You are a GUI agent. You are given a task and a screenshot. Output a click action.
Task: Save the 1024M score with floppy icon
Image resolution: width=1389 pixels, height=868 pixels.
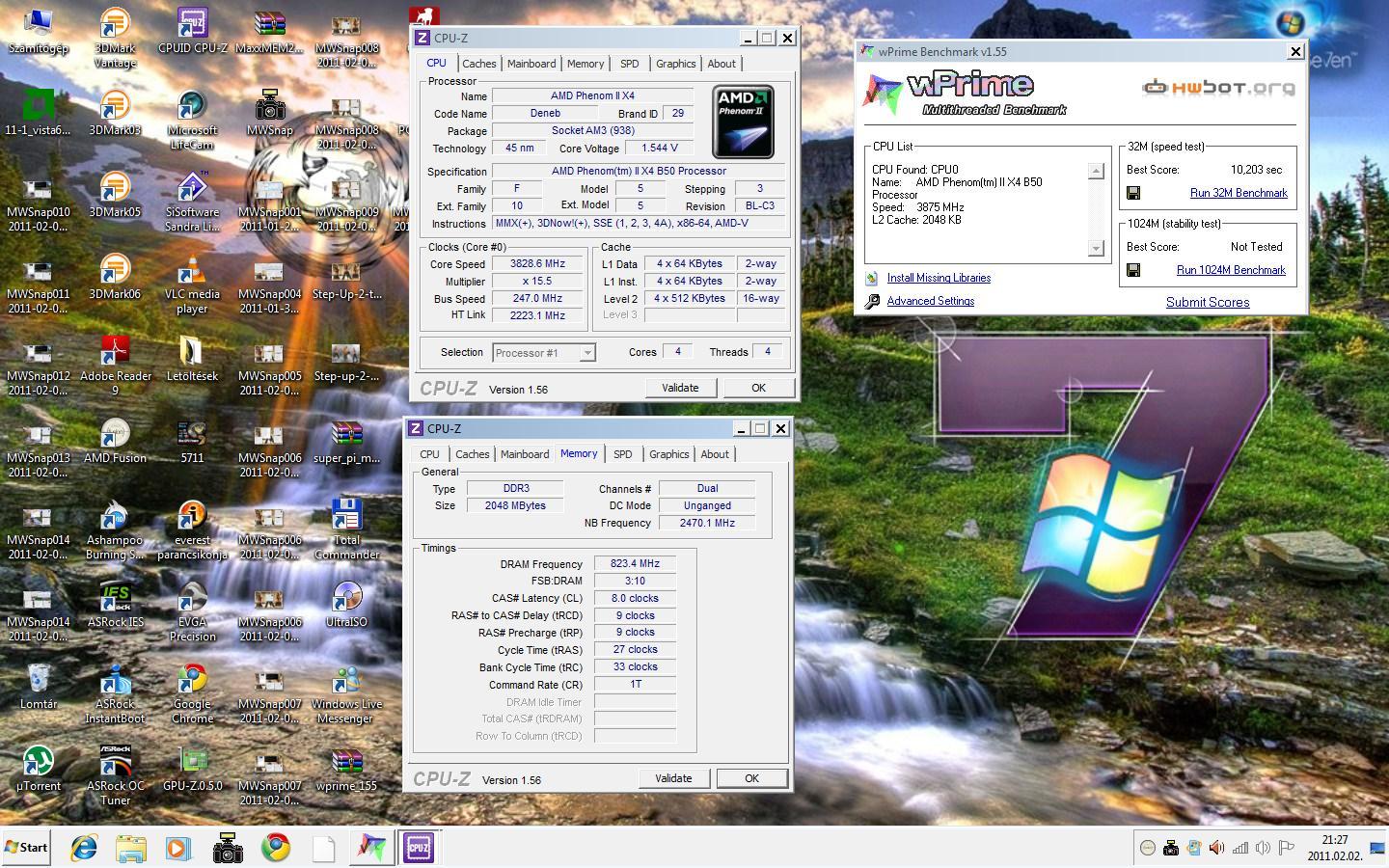pyautogui.click(x=1133, y=270)
